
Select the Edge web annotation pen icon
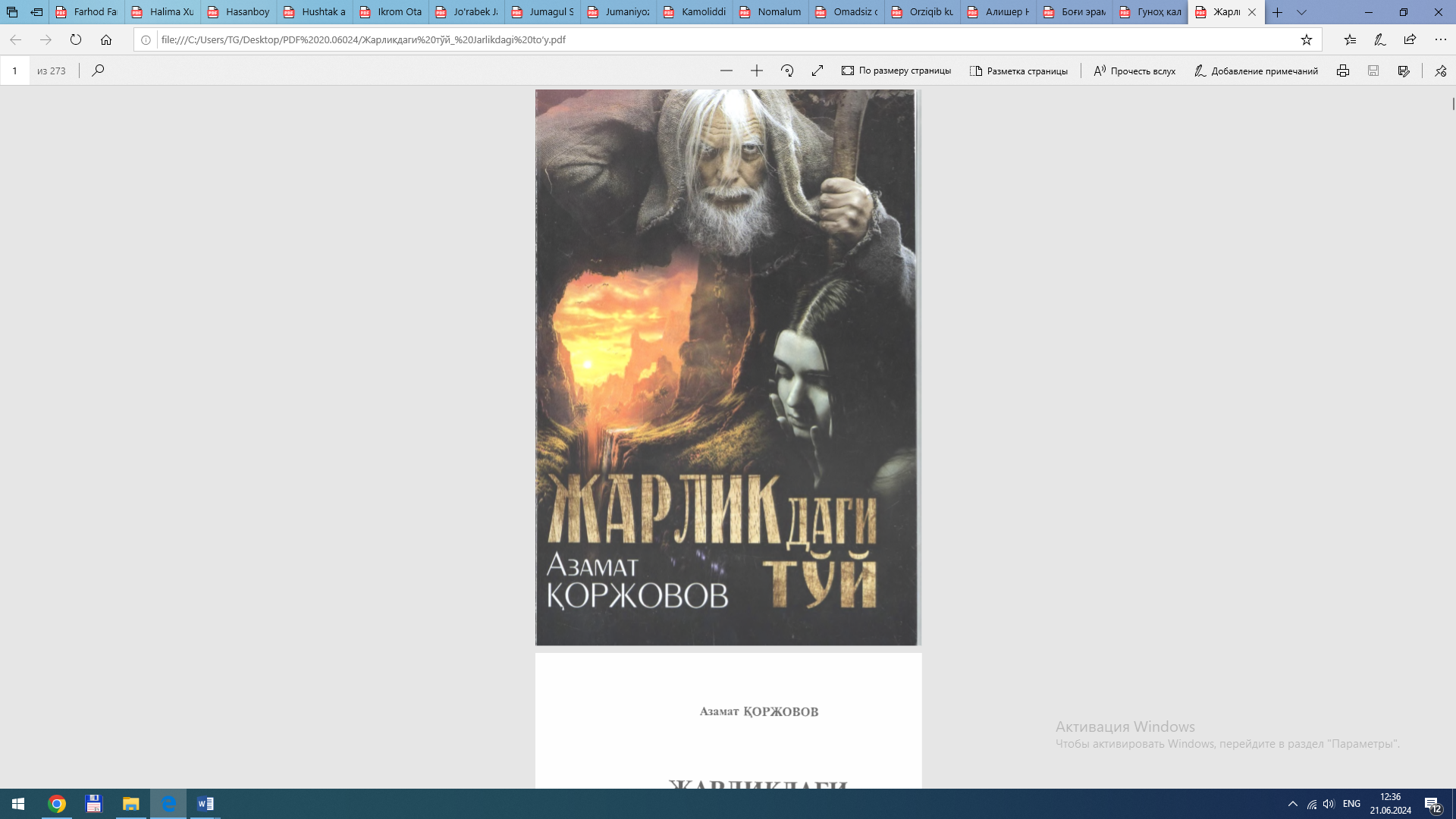1379,39
